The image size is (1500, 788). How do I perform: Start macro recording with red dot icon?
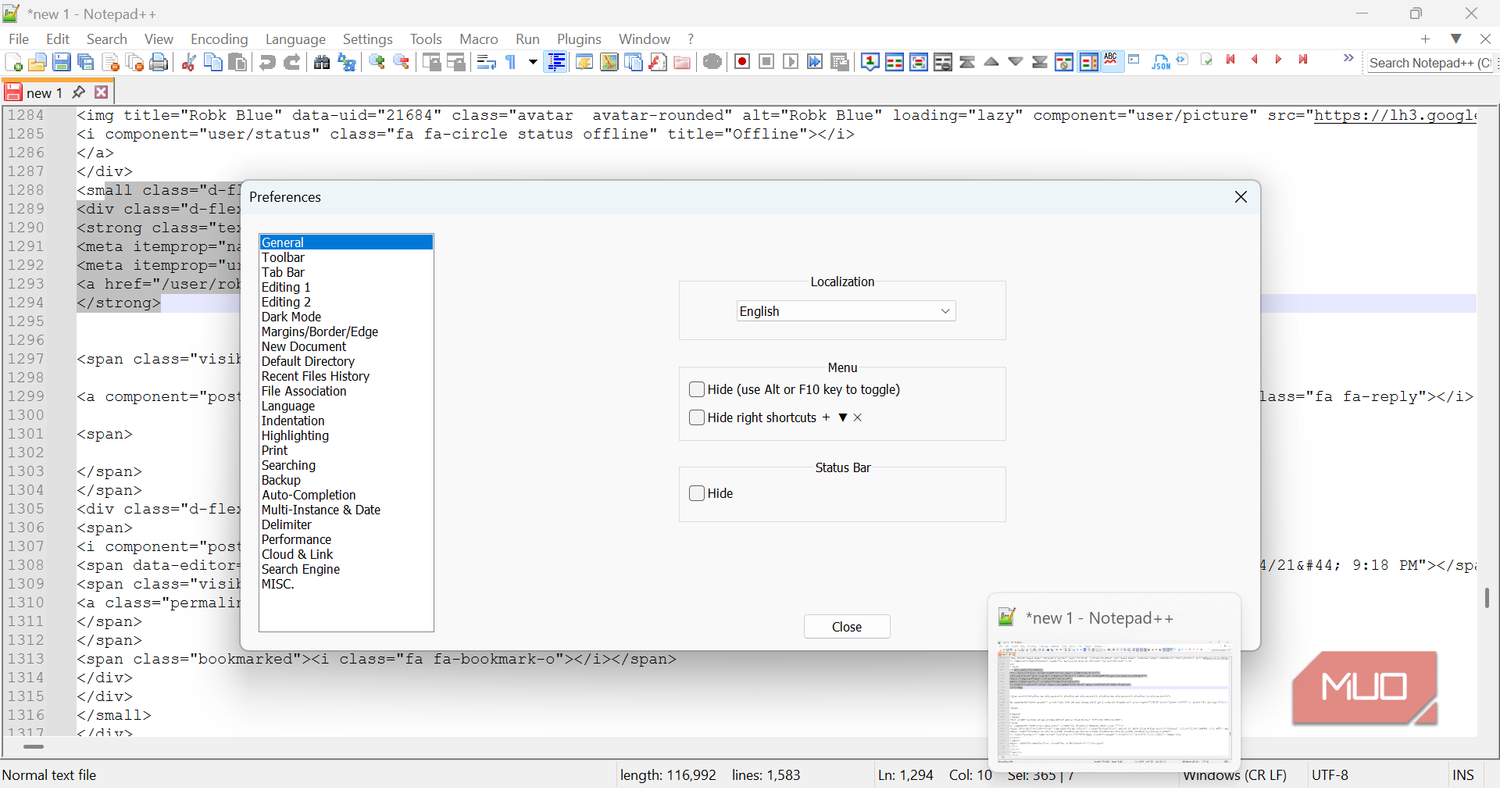point(742,62)
